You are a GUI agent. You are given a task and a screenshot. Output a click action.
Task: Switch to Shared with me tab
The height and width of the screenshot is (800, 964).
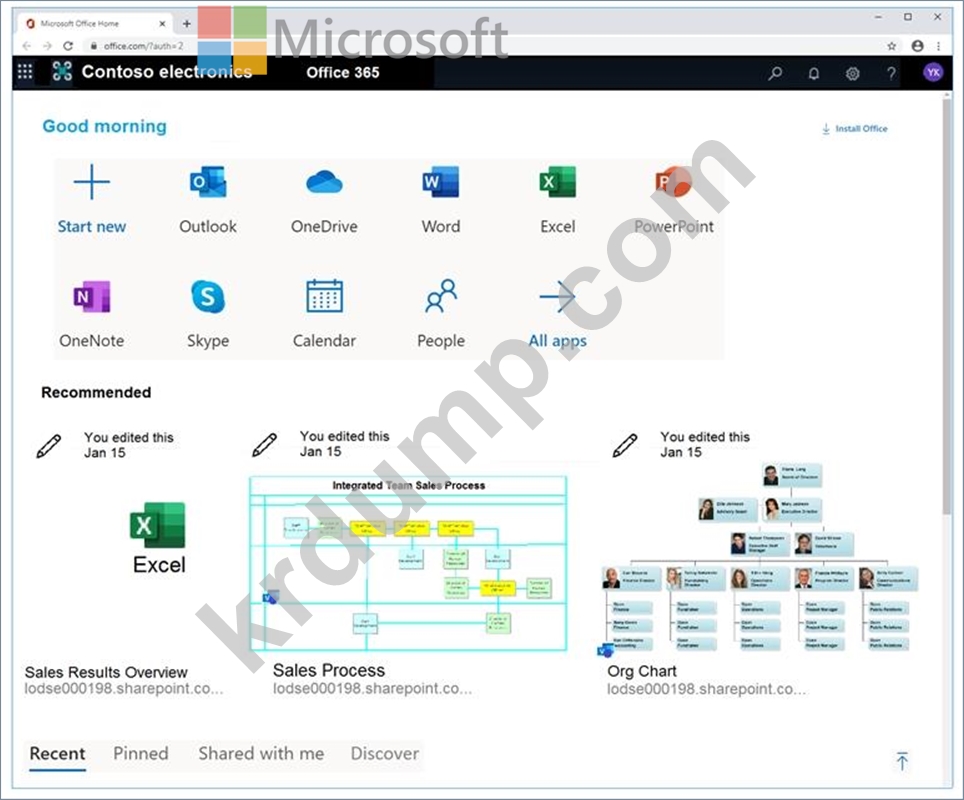coord(261,754)
